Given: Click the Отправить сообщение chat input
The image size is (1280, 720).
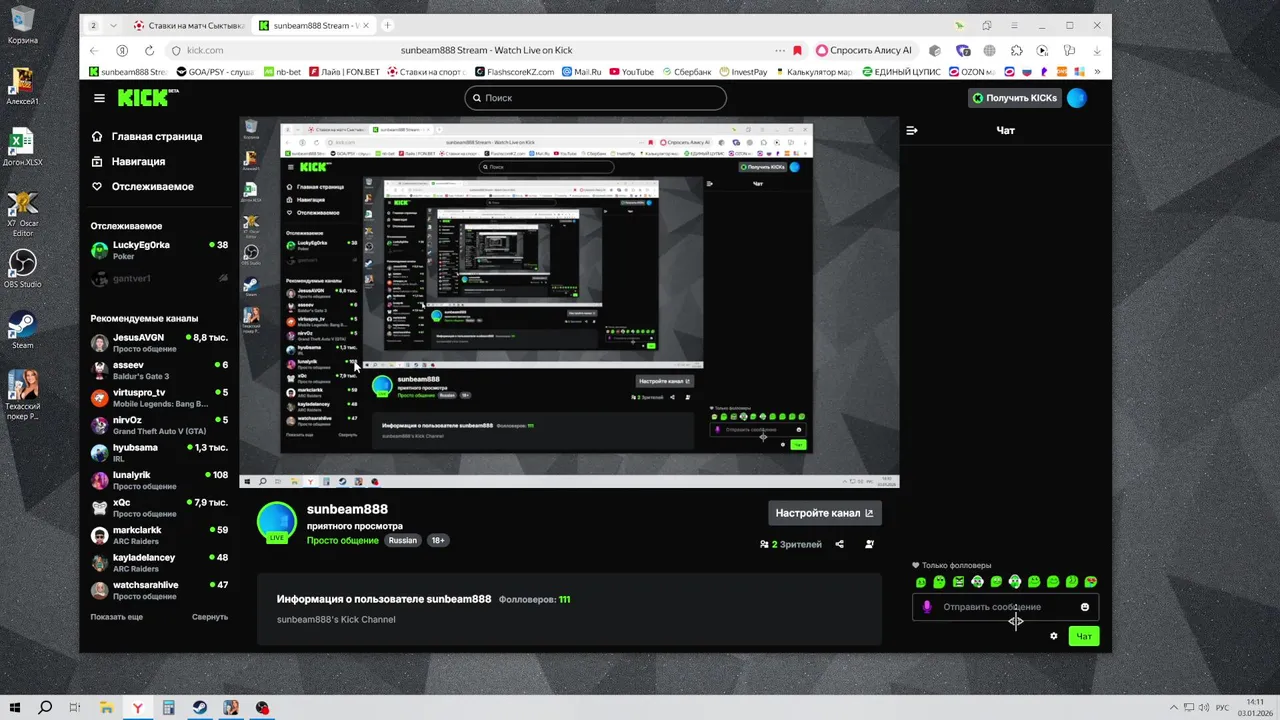Looking at the screenshot, I should point(1005,607).
